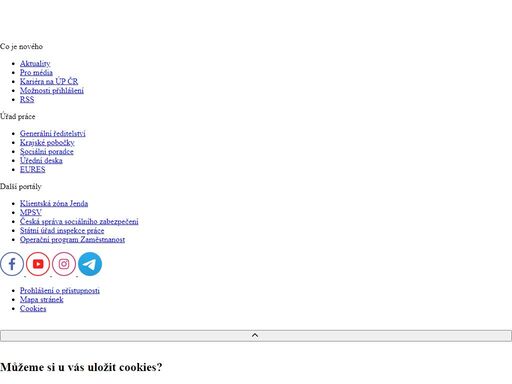This screenshot has height=384, width=512.
Task: Open the EURES link
Action: pos(33,169)
